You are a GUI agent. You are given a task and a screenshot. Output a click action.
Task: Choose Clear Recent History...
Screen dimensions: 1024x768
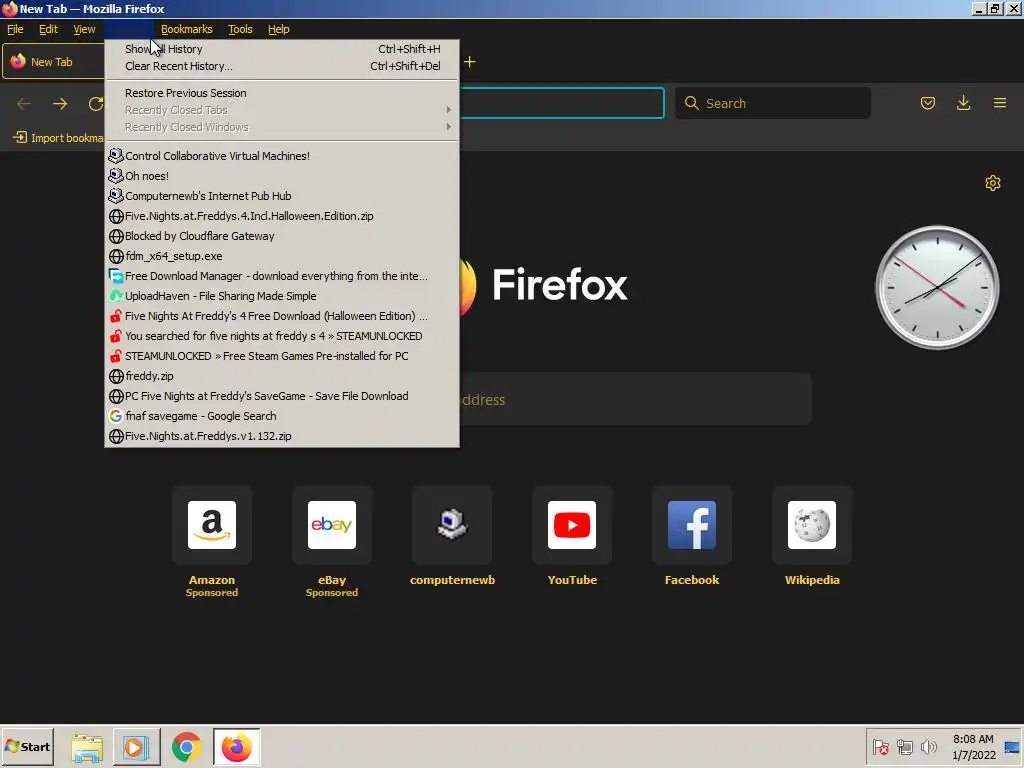point(282,66)
